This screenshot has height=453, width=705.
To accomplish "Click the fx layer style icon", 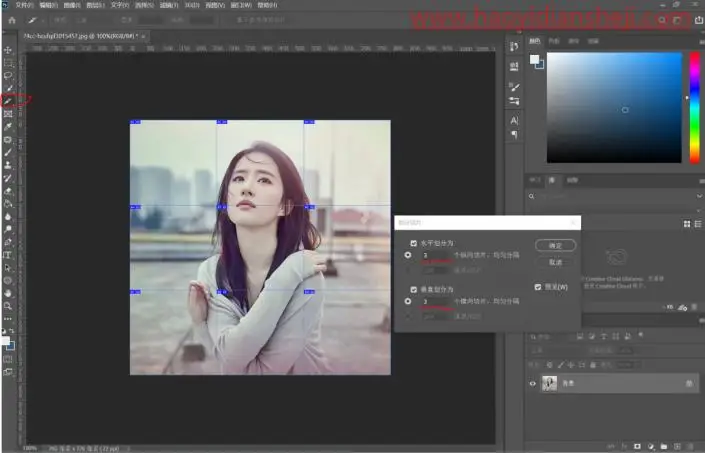I will pyautogui.click(x=625, y=447).
